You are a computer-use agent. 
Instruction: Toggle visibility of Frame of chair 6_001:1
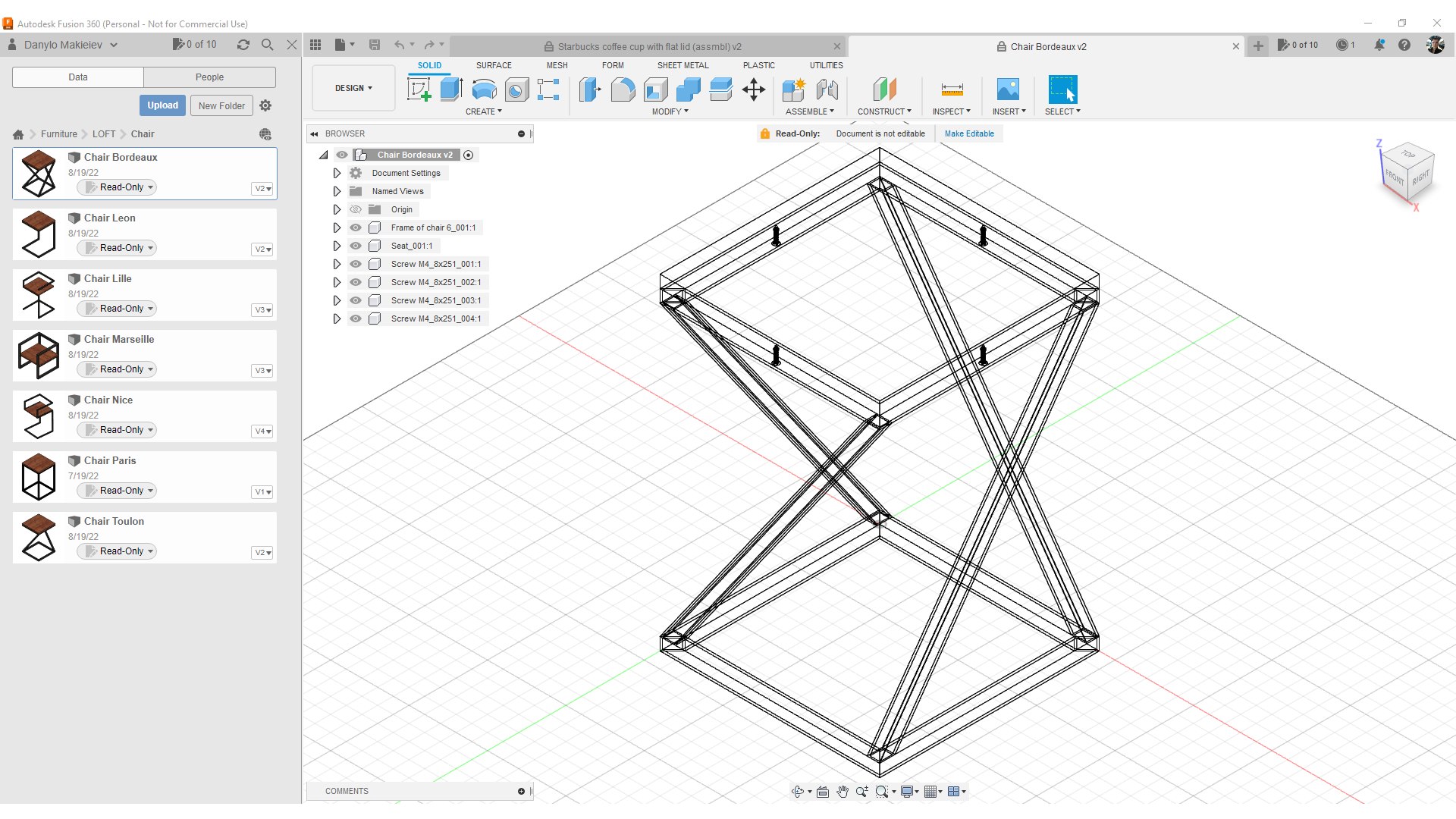pos(356,227)
